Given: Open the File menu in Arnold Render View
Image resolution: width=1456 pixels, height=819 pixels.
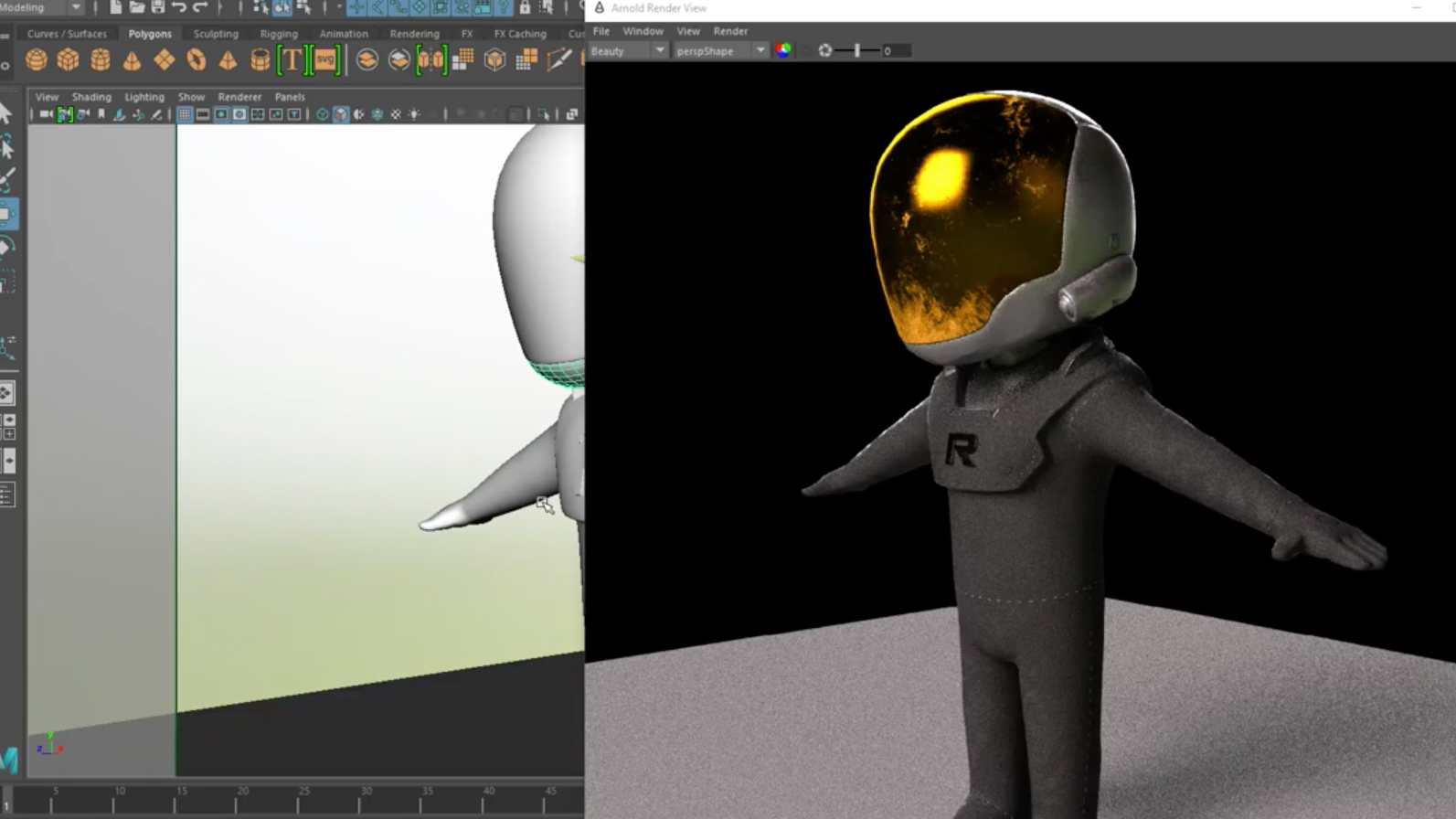Looking at the screenshot, I should point(601,31).
